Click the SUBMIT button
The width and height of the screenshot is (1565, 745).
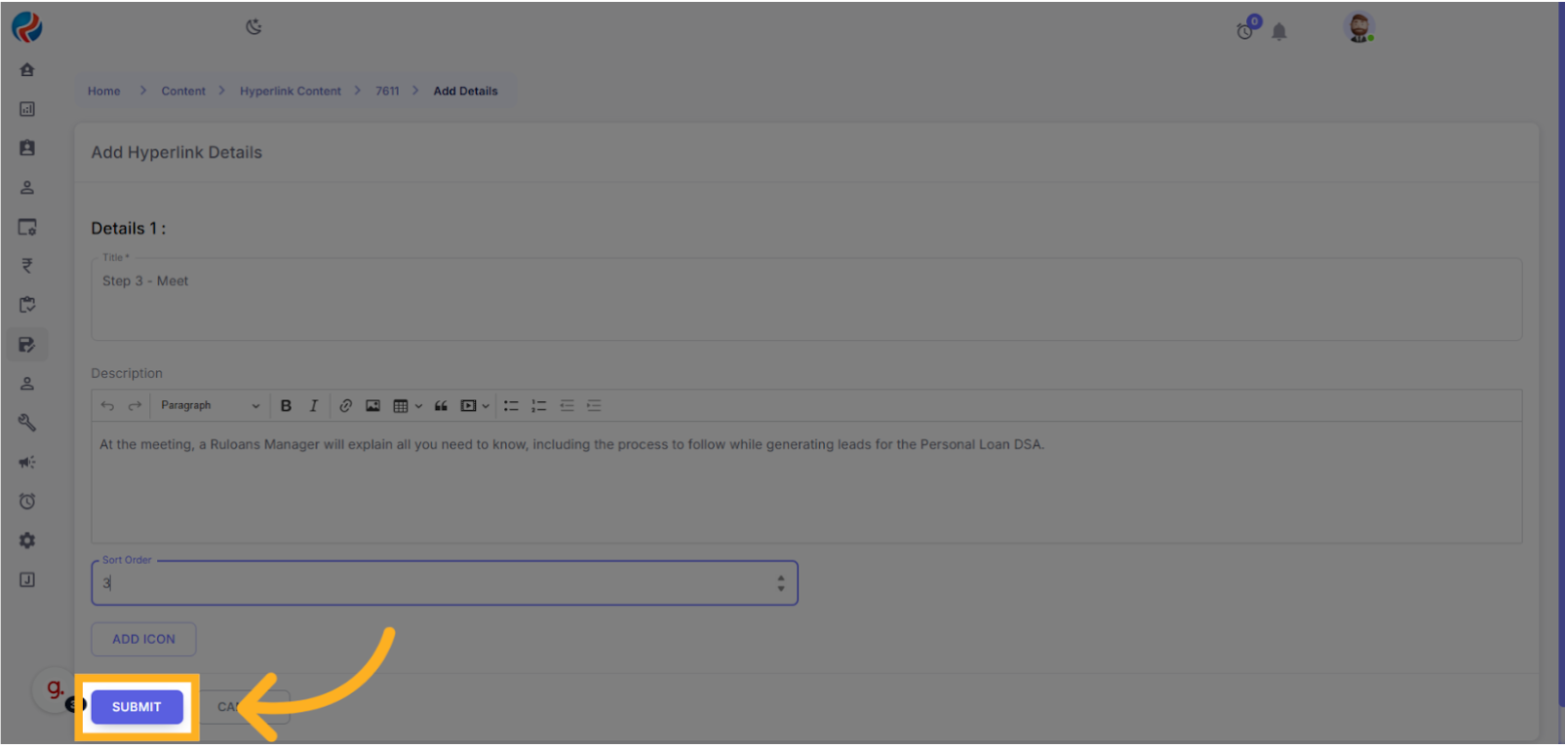click(x=137, y=707)
